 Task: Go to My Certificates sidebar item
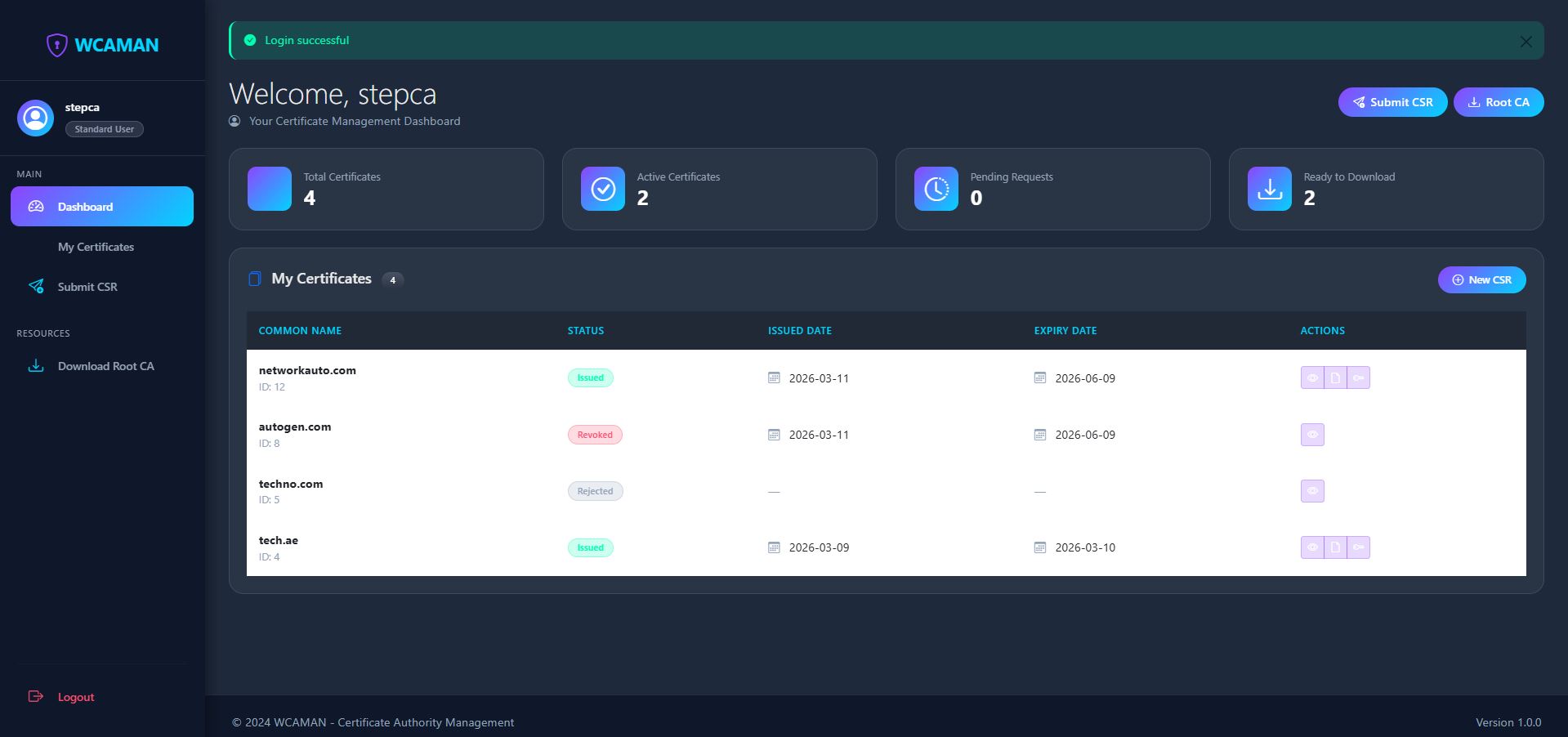pyautogui.click(x=102, y=247)
